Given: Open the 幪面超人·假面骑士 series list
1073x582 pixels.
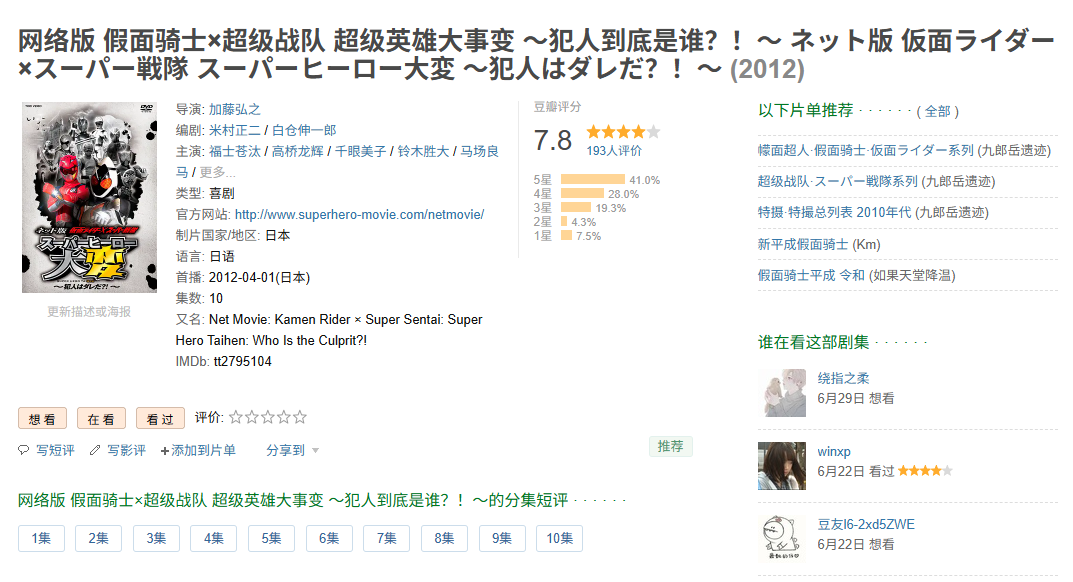Looking at the screenshot, I should [x=866, y=151].
